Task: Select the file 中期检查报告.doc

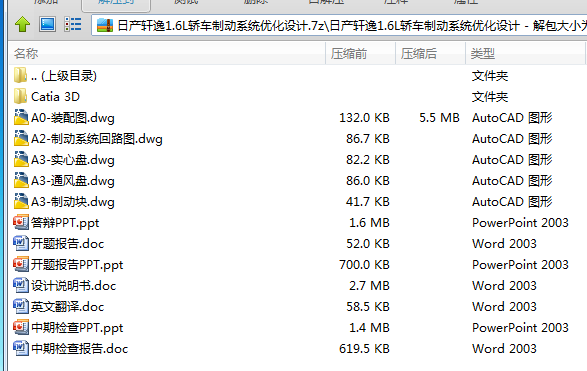Action: 80,349
